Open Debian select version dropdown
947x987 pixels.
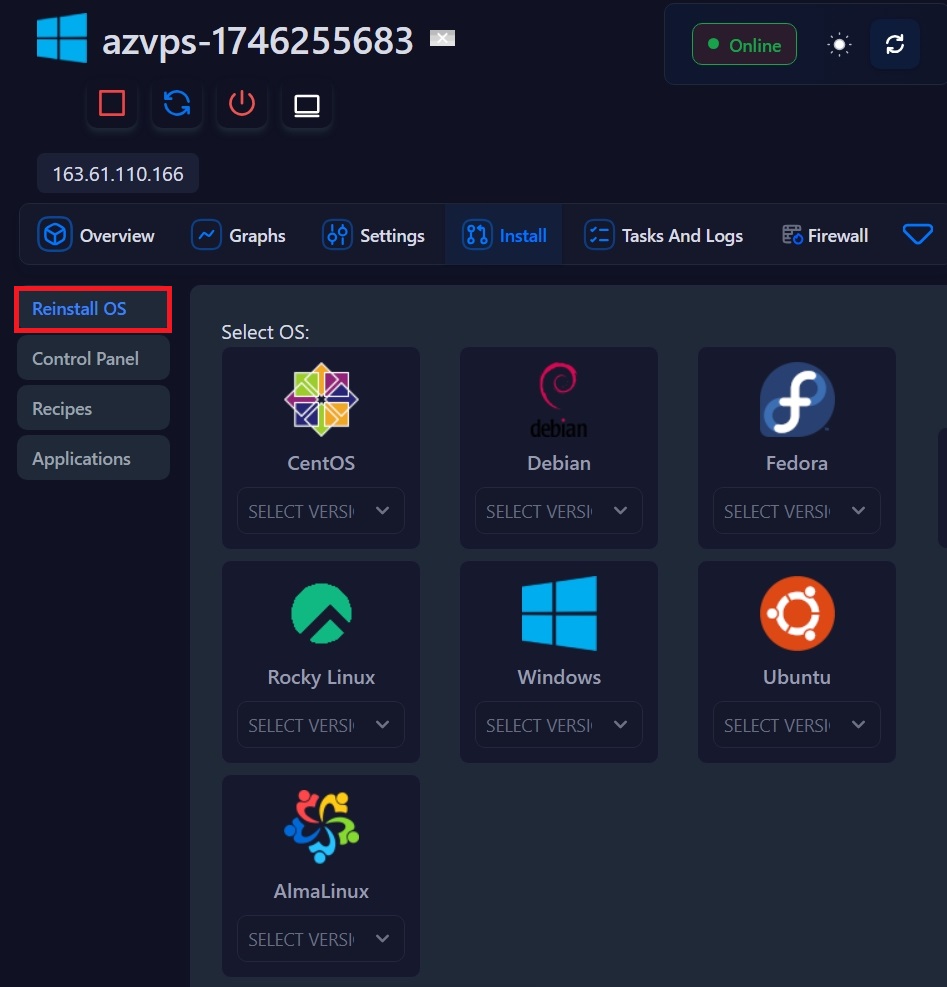pos(558,511)
